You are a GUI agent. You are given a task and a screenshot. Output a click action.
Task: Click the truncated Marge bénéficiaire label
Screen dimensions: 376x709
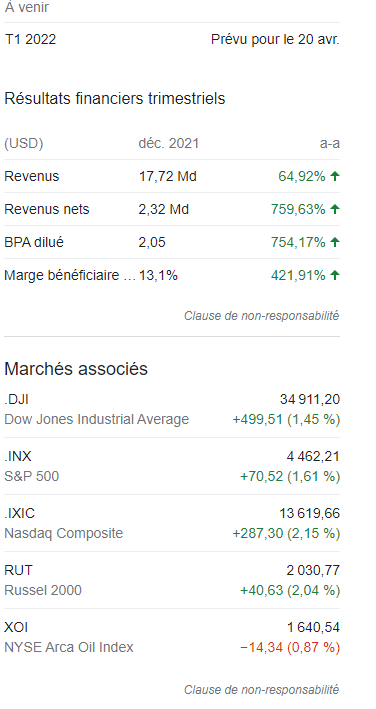(x=70, y=275)
